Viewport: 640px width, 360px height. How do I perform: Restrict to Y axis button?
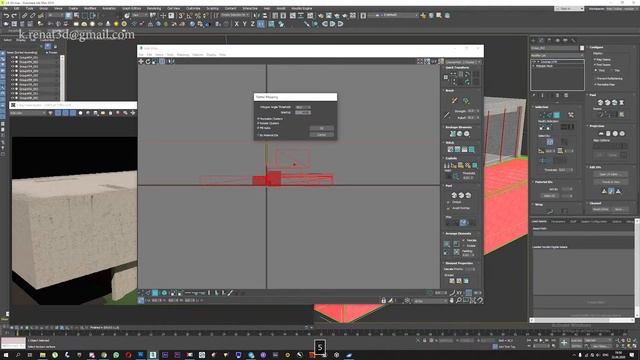tap(244, 24)
